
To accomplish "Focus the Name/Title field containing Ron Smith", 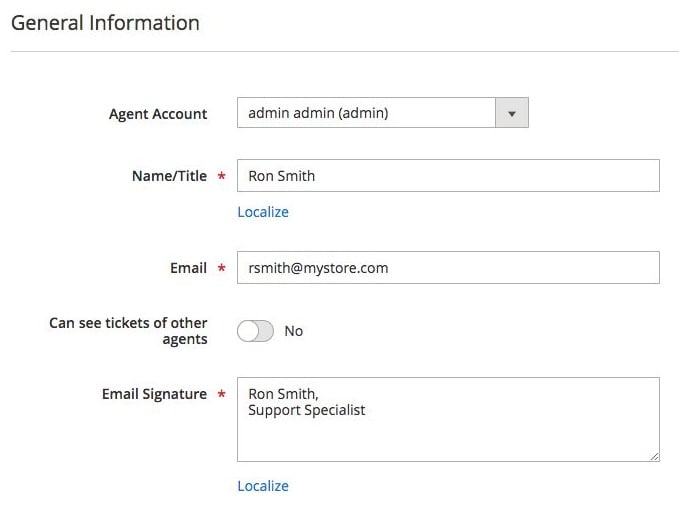I will tap(448, 176).
